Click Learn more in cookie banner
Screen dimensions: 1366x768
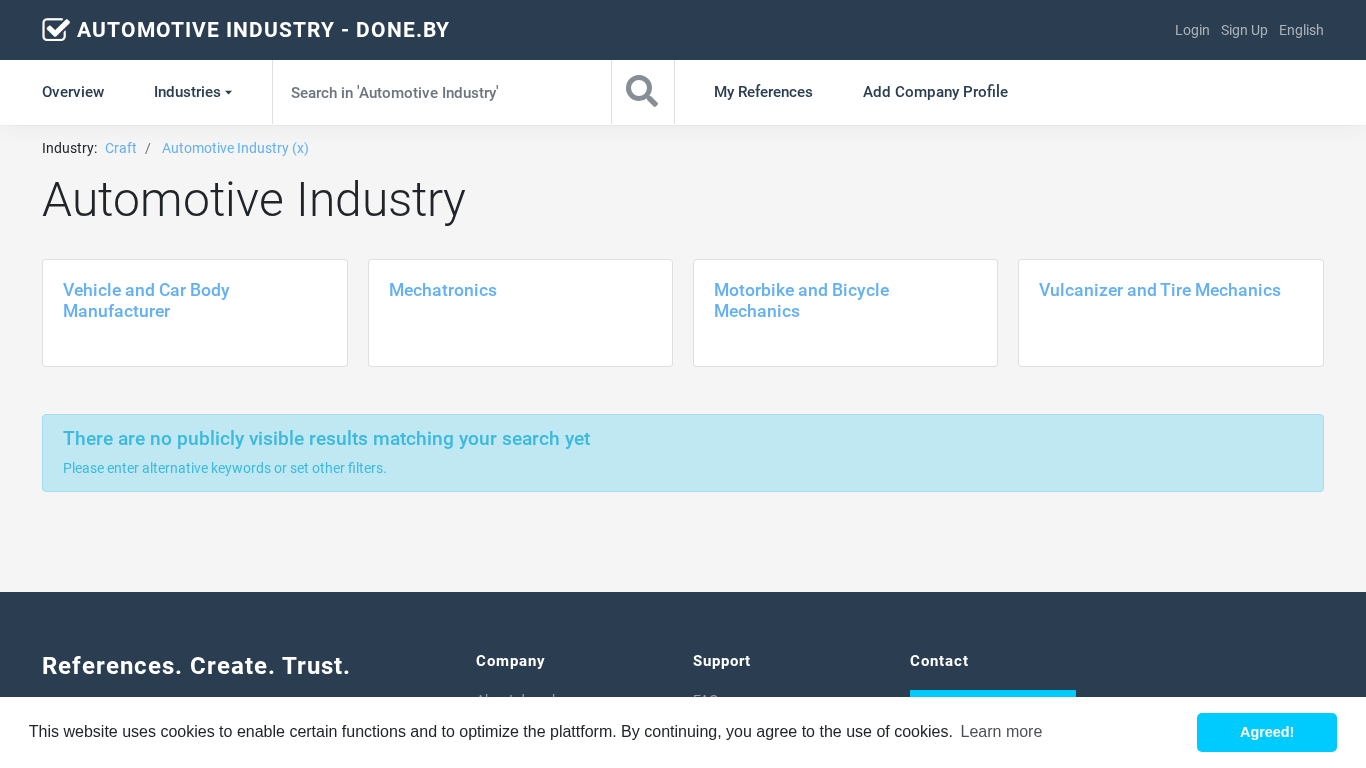(1001, 732)
